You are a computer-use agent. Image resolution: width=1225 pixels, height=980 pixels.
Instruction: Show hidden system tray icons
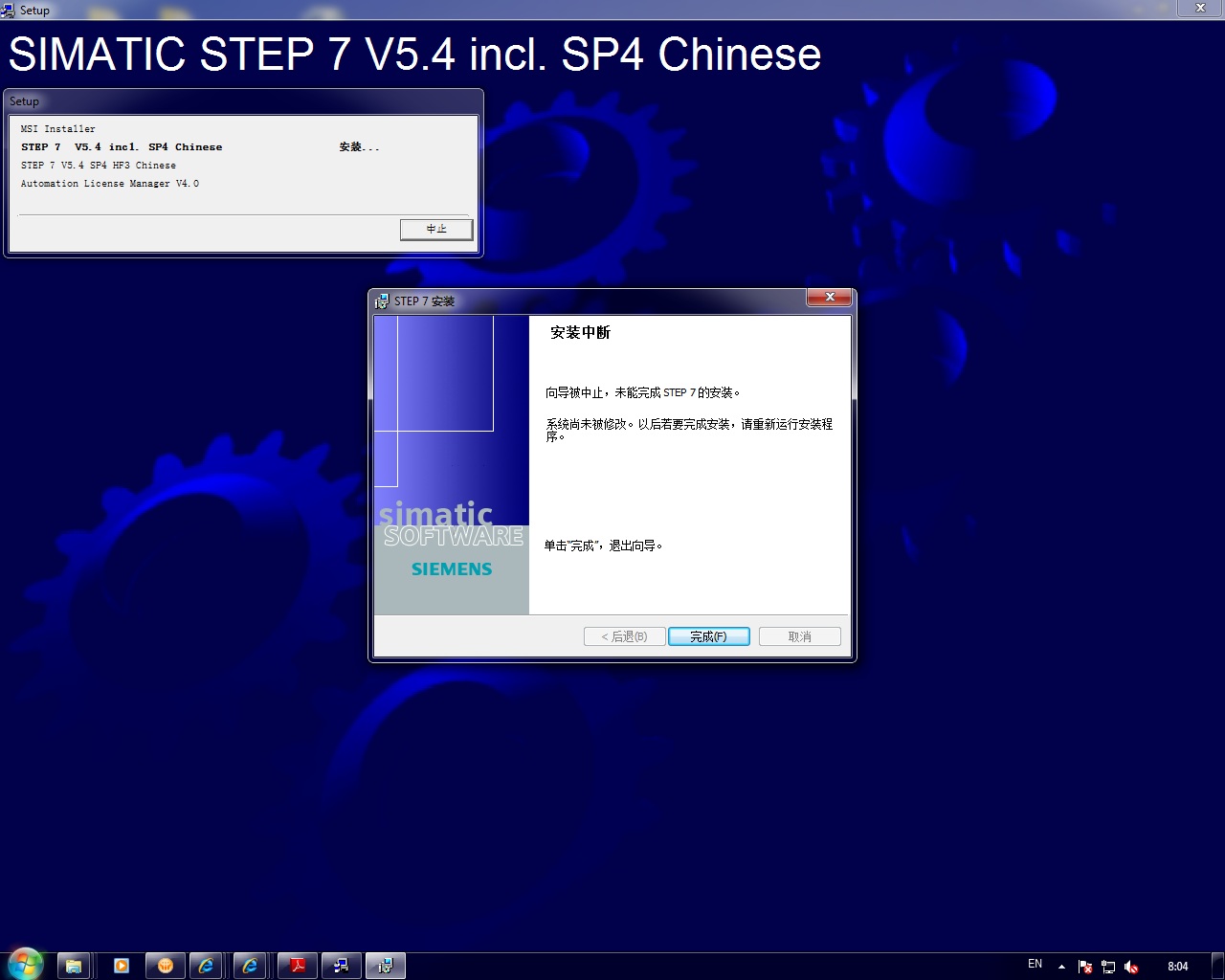click(1061, 967)
